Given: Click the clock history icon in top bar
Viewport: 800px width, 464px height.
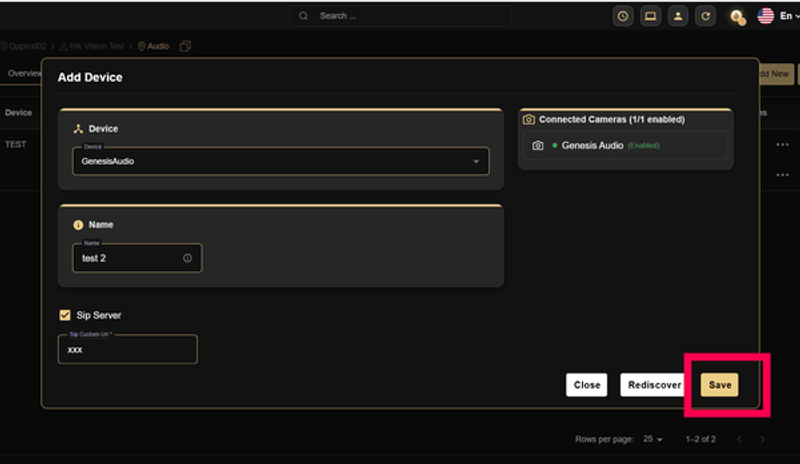Looking at the screenshot, I should 623,16.
